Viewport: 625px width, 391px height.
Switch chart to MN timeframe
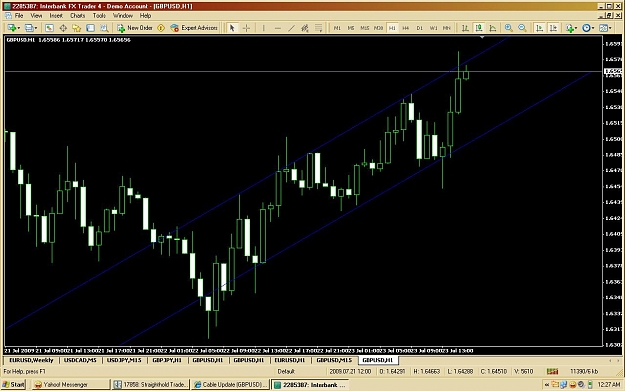447,28
